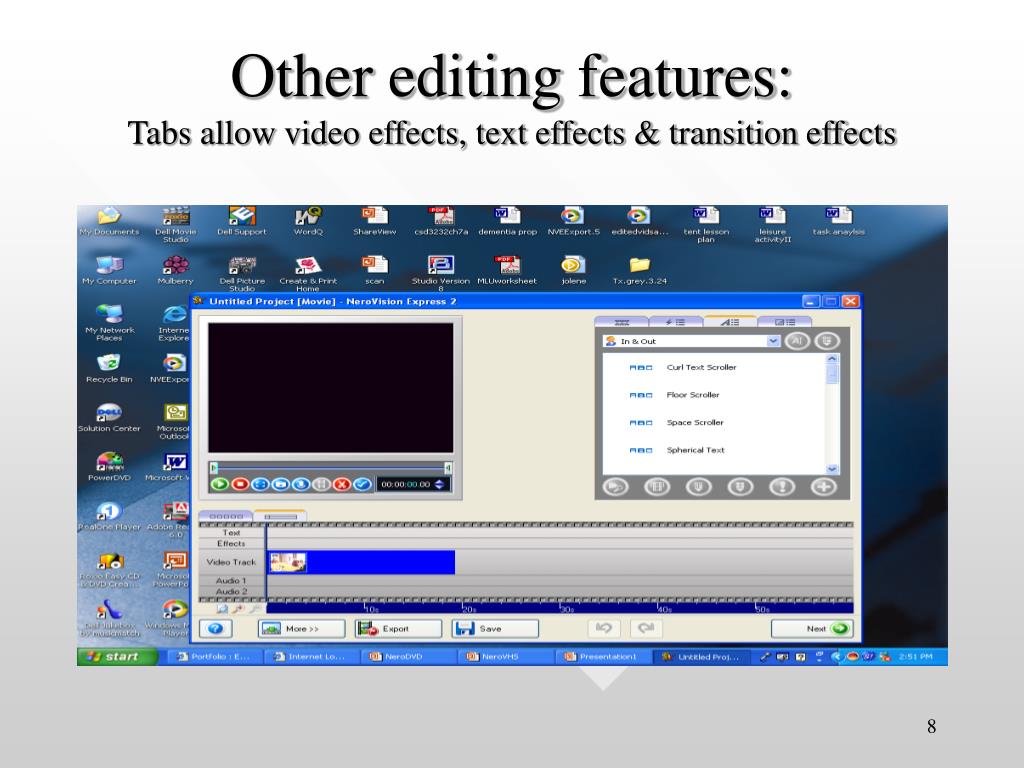Switch to the first media assets tab
Image resolution: width=1024 pixels, height=768 pixels.
(x=622, y=322)
